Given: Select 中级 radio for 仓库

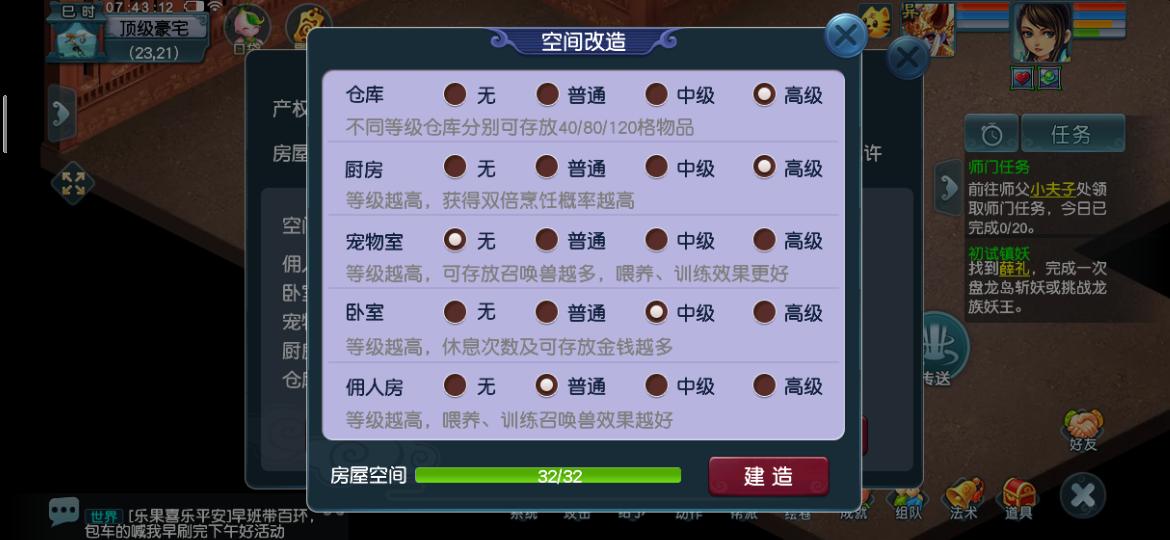Looking at the screenshot, I should click(x=657, y=94).
